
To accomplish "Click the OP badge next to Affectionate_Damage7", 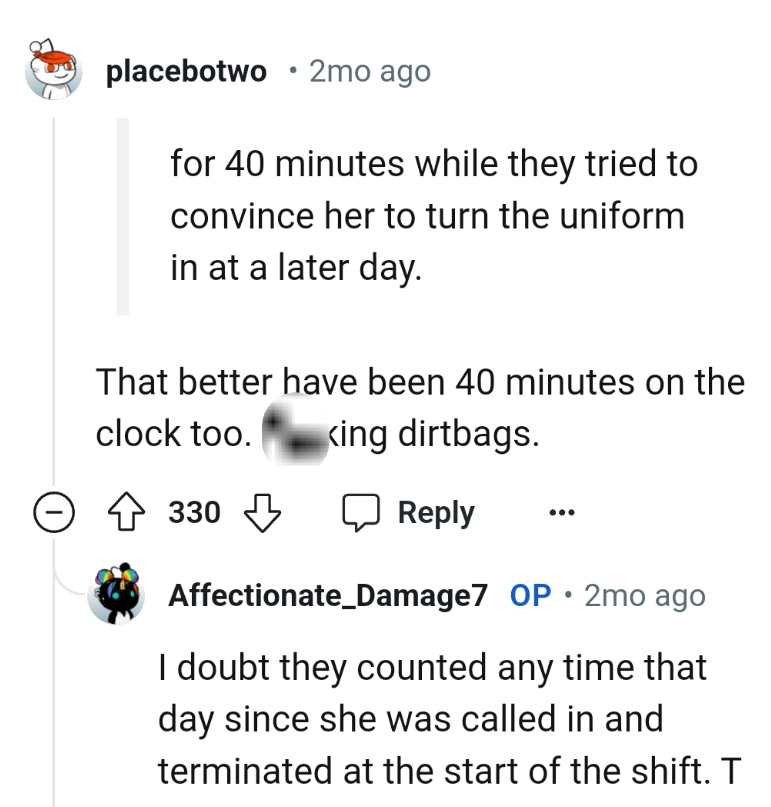I will pos(531,595).
